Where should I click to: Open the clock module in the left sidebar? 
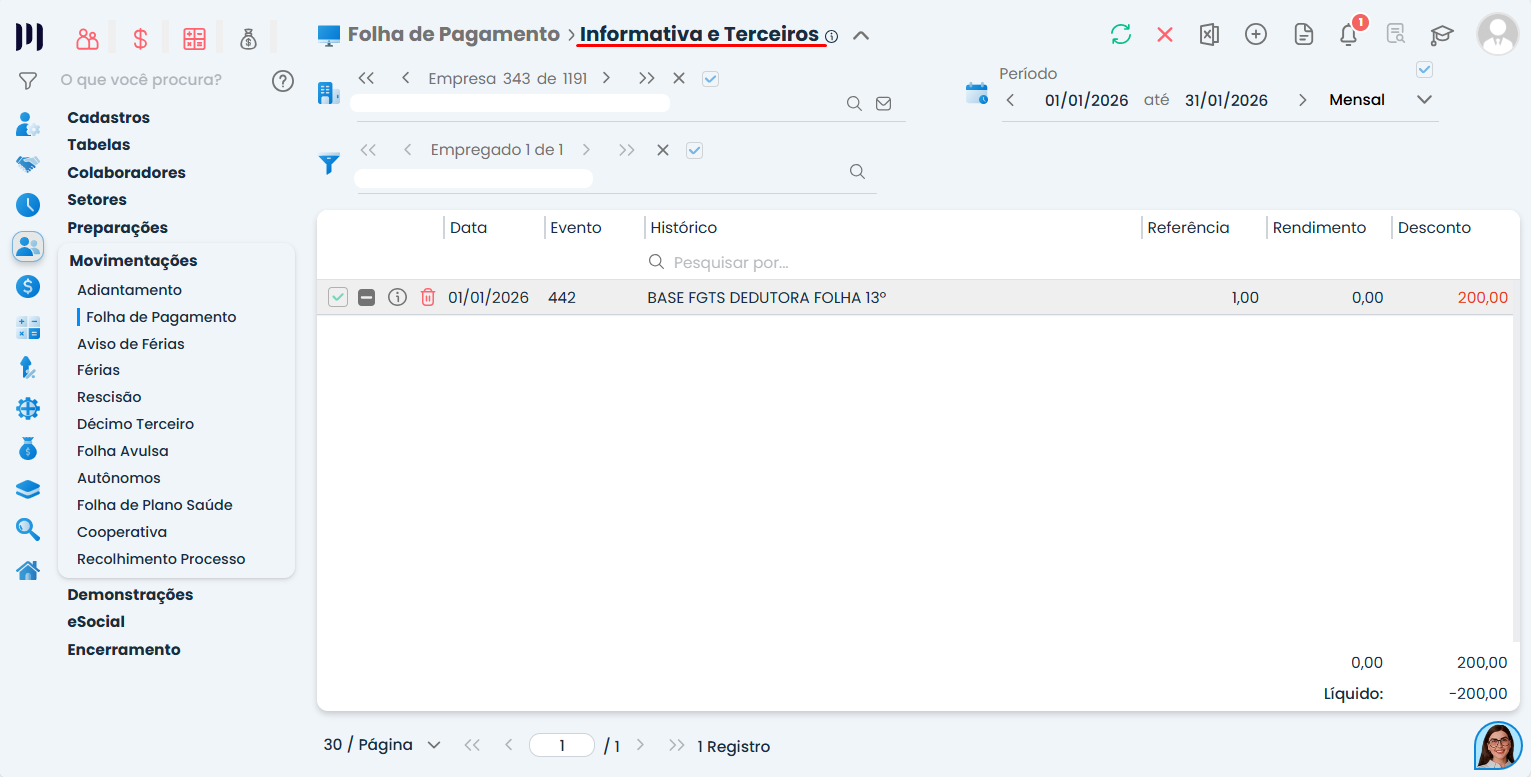28,205
